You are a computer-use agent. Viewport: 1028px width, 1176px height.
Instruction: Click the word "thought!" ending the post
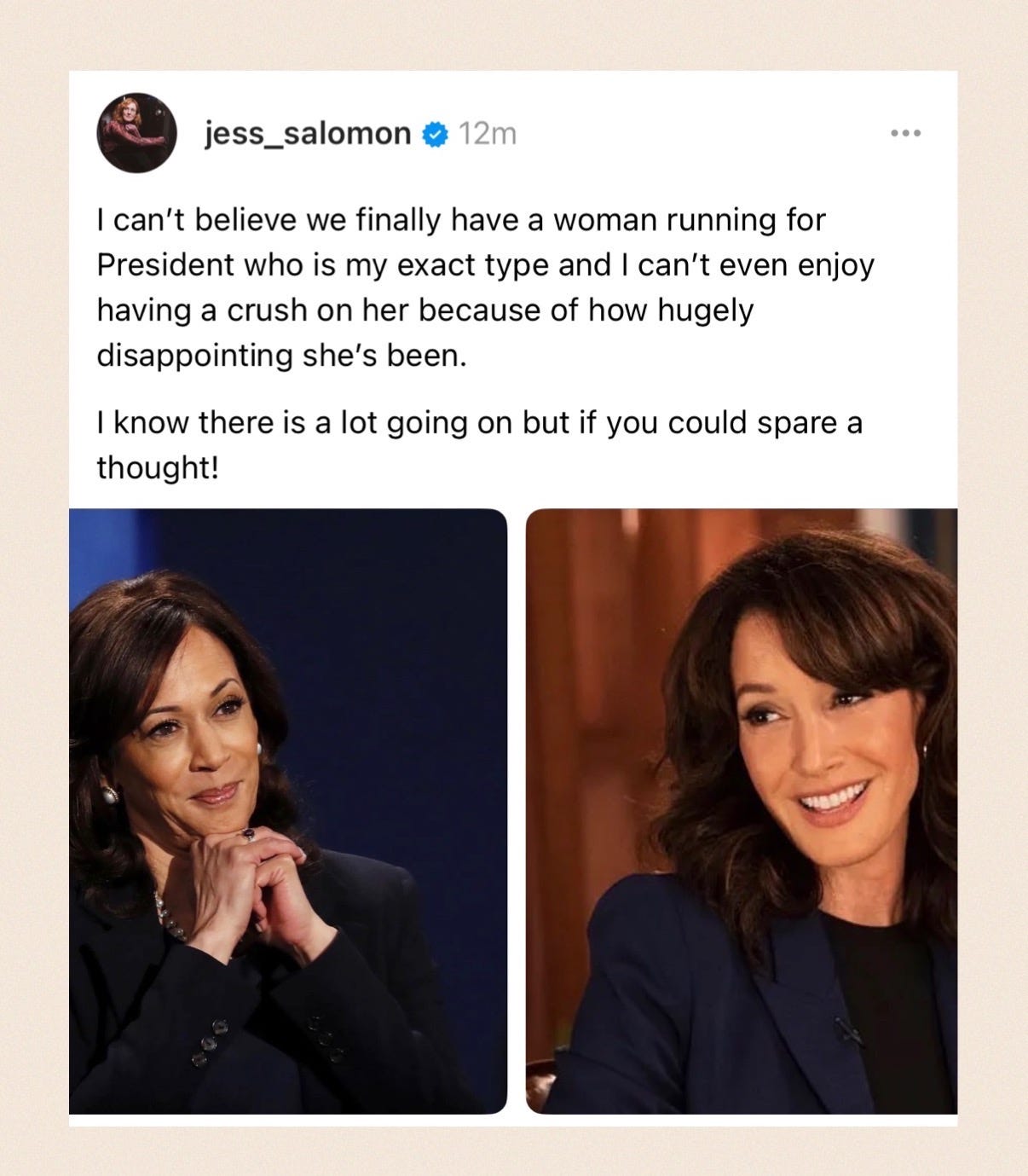point(158,467)
